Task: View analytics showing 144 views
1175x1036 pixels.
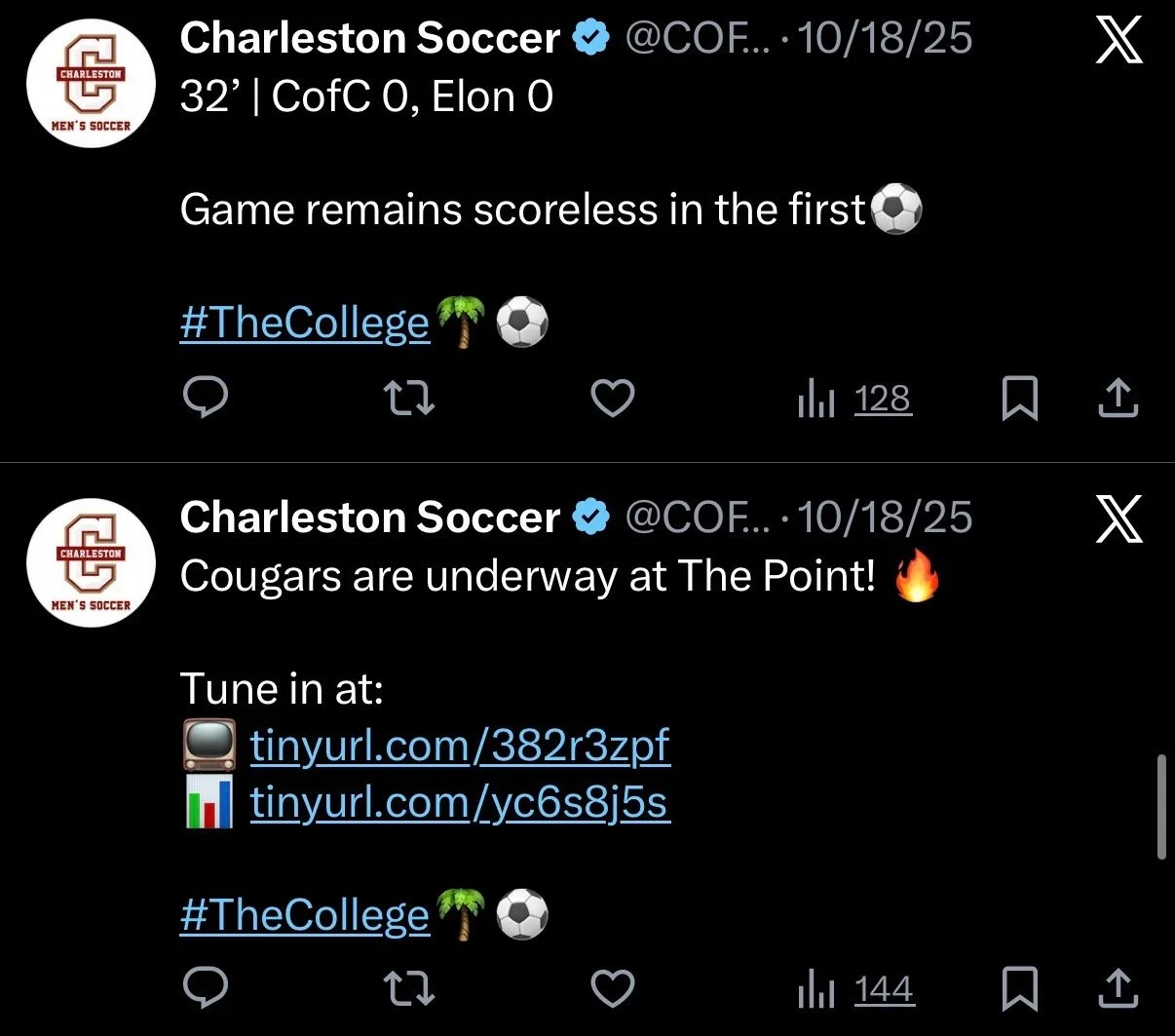Action: click(x=855, y=989)
